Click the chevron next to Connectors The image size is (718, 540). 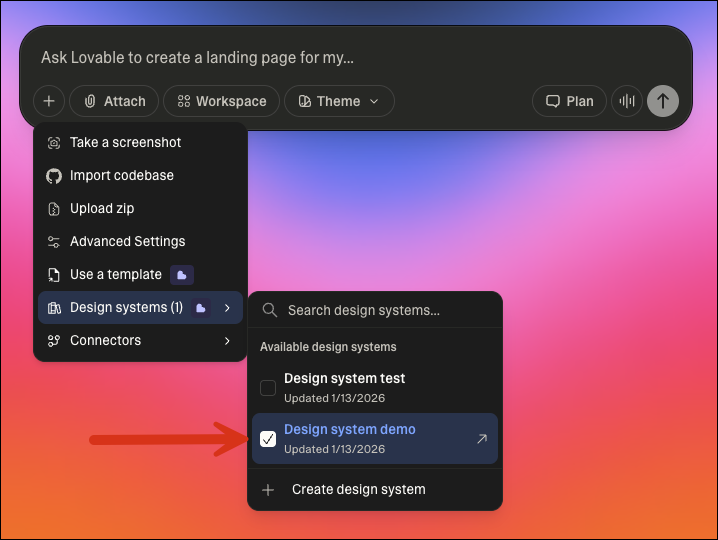pyautogui.click(x=227, y=340)
